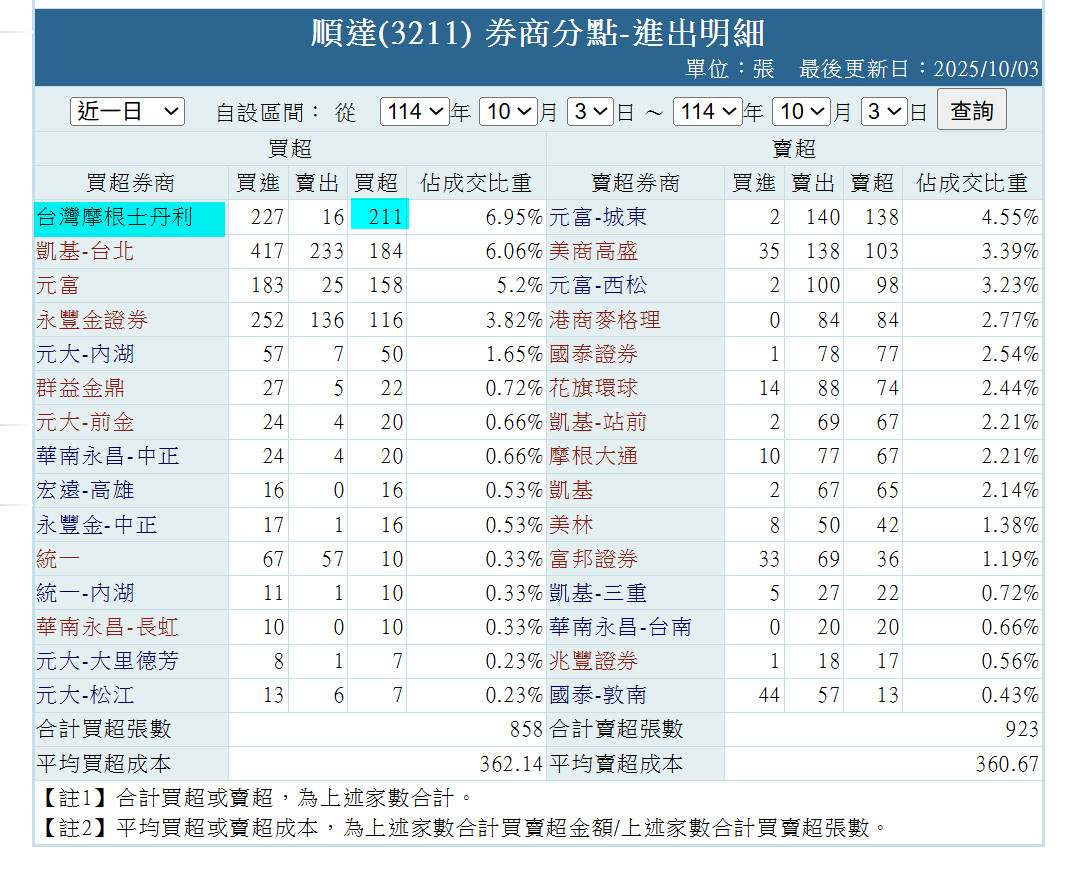
Task: Open the starting day 3 dropdown
Action: click(x=588, y=112)
